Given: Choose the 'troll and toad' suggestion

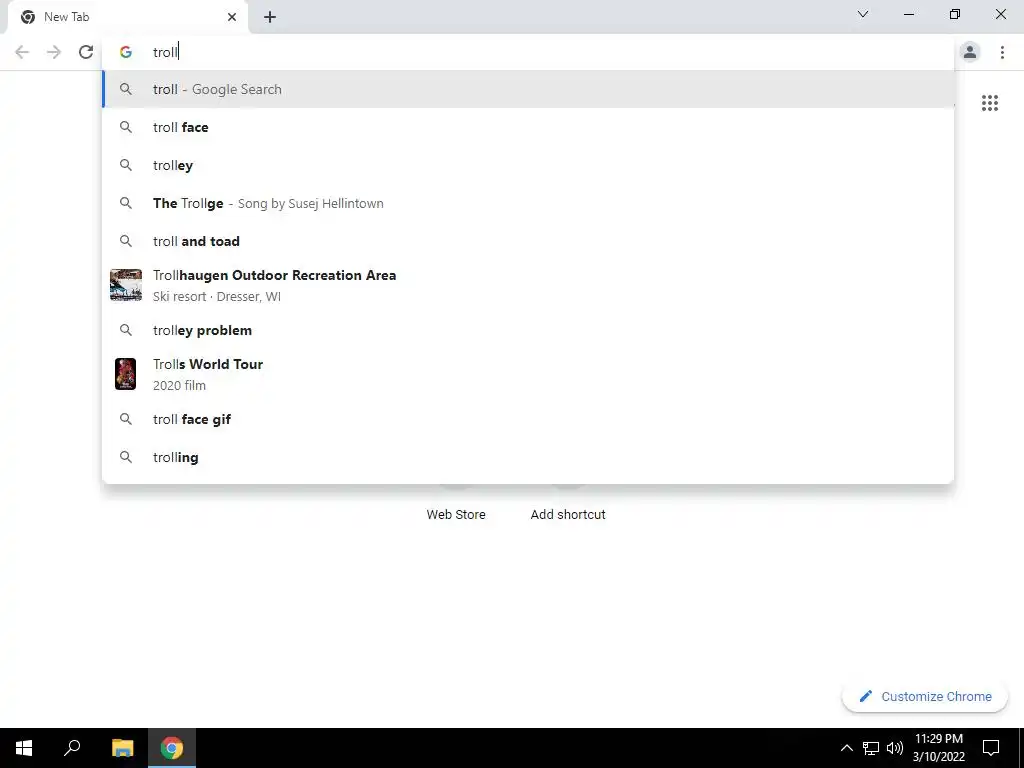Looking at the screenshot, I should (528, 241).
